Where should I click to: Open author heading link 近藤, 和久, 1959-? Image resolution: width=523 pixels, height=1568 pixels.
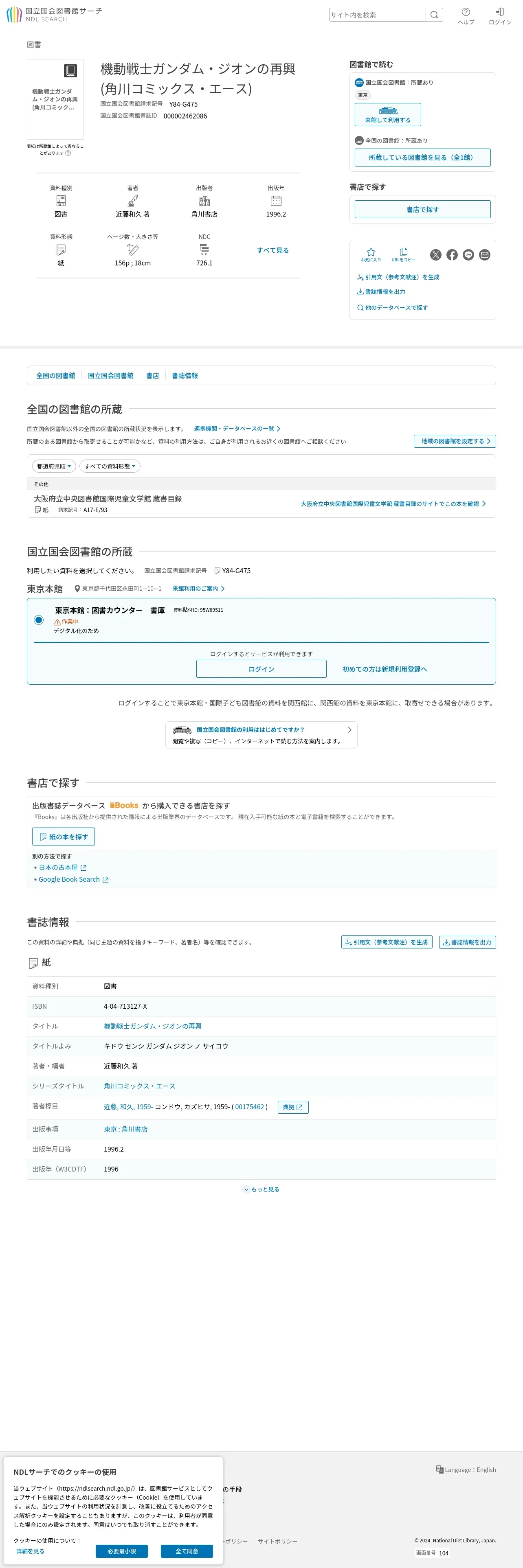(128, 1107)
